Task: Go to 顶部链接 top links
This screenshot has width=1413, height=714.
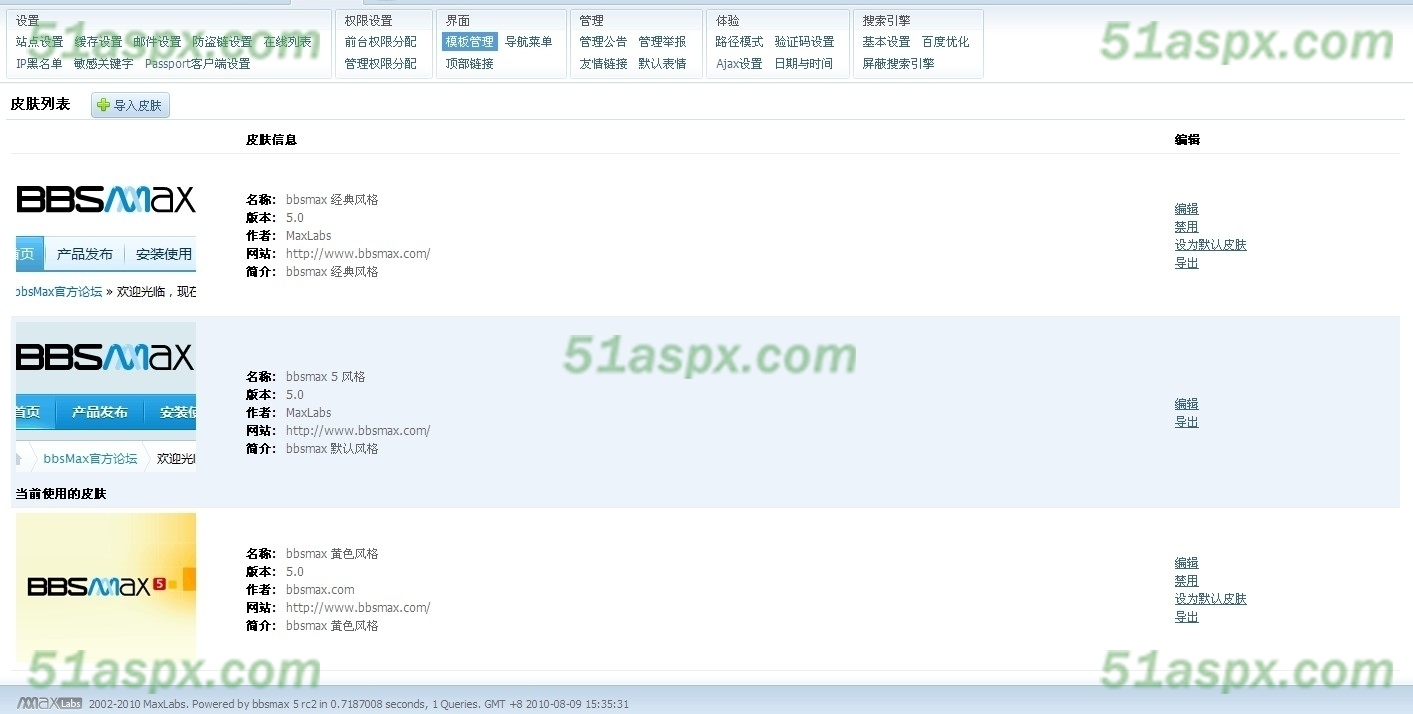Action: (x=470, y=64)
